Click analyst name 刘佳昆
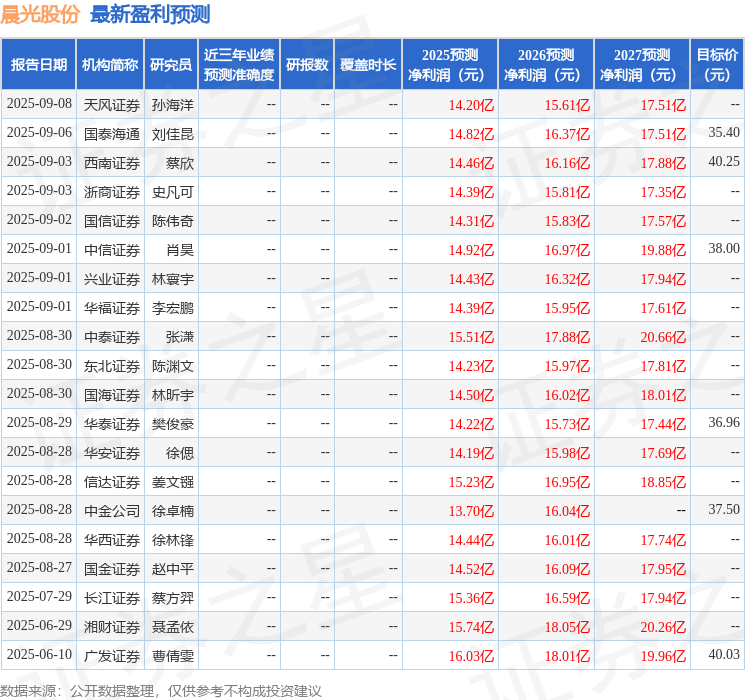This screenshot has height=700, width=745. [173, 134]
